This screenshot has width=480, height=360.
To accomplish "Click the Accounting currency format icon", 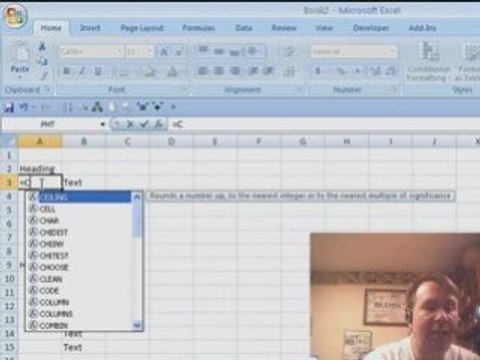I will tap(318, 71).
